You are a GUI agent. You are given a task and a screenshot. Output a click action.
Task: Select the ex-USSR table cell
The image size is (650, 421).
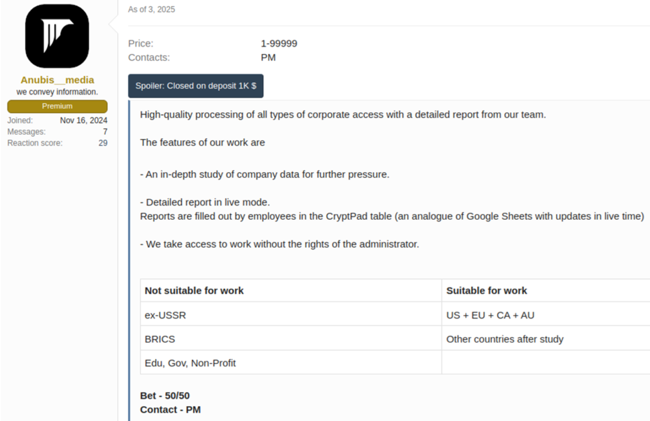(x=165, y=315)
